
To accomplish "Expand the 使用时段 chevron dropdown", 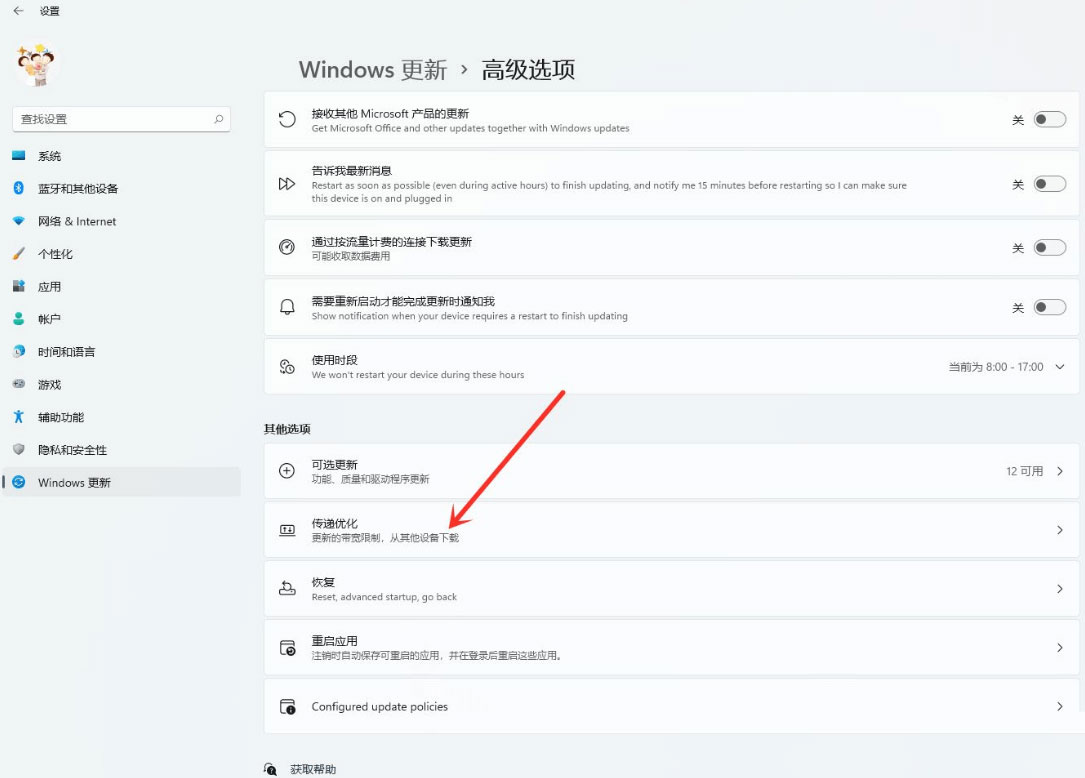I will [1059, 367].
